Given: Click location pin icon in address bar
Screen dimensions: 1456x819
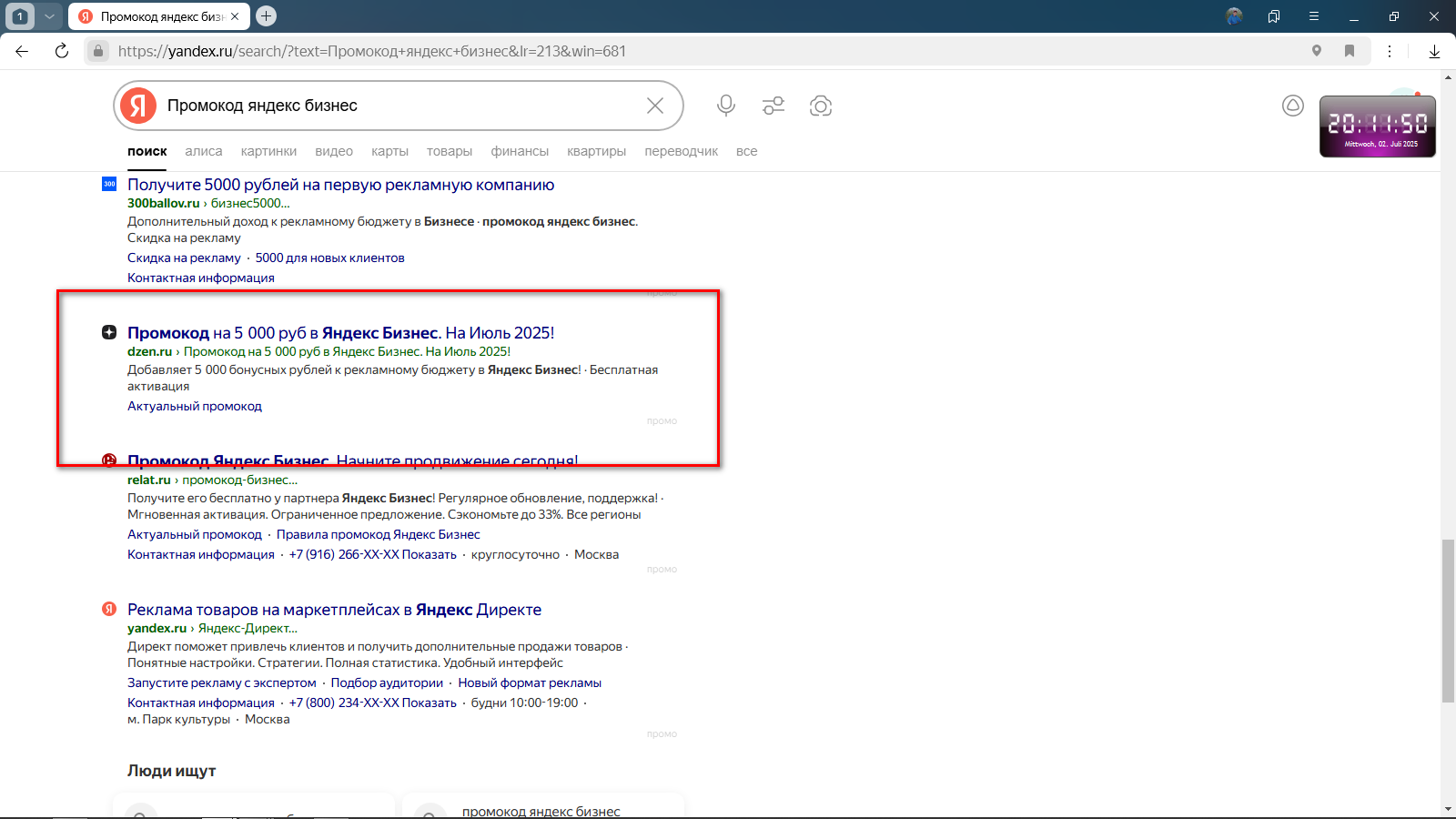Looking at the screenshot, I should point(1316,51).
